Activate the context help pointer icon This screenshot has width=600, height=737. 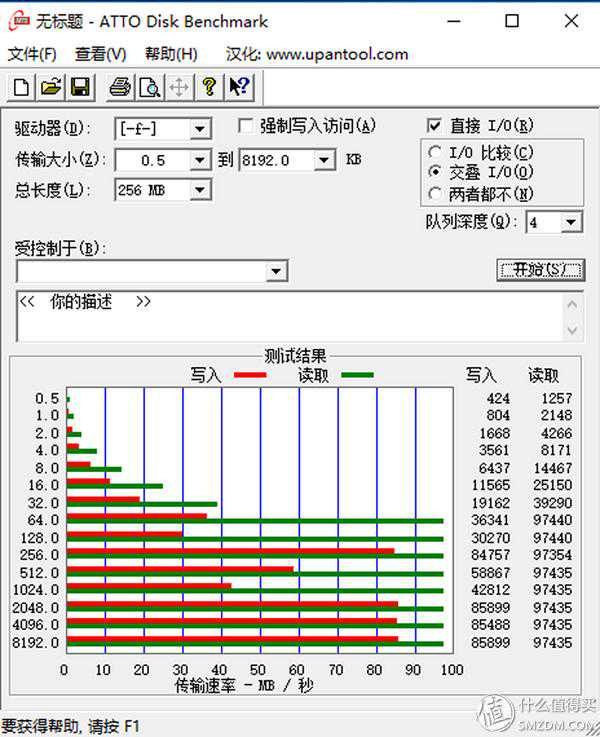click(x=239, y=87)
